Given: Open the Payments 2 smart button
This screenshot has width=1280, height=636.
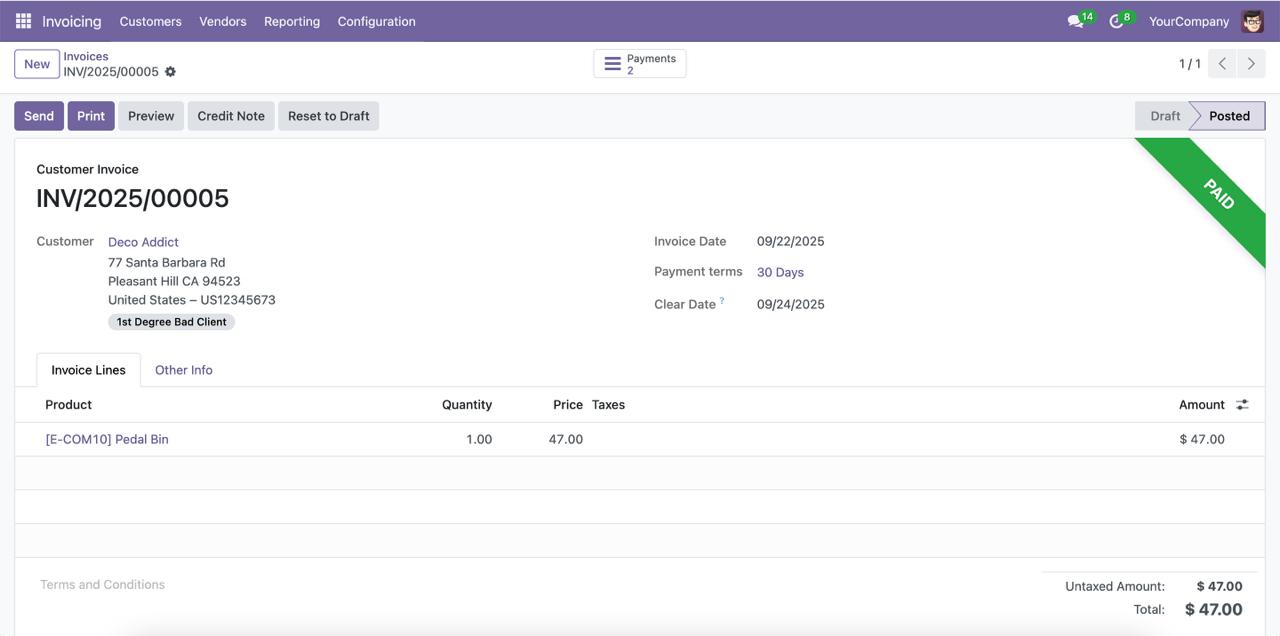Looking at the screenshot, I should point(640,64).
